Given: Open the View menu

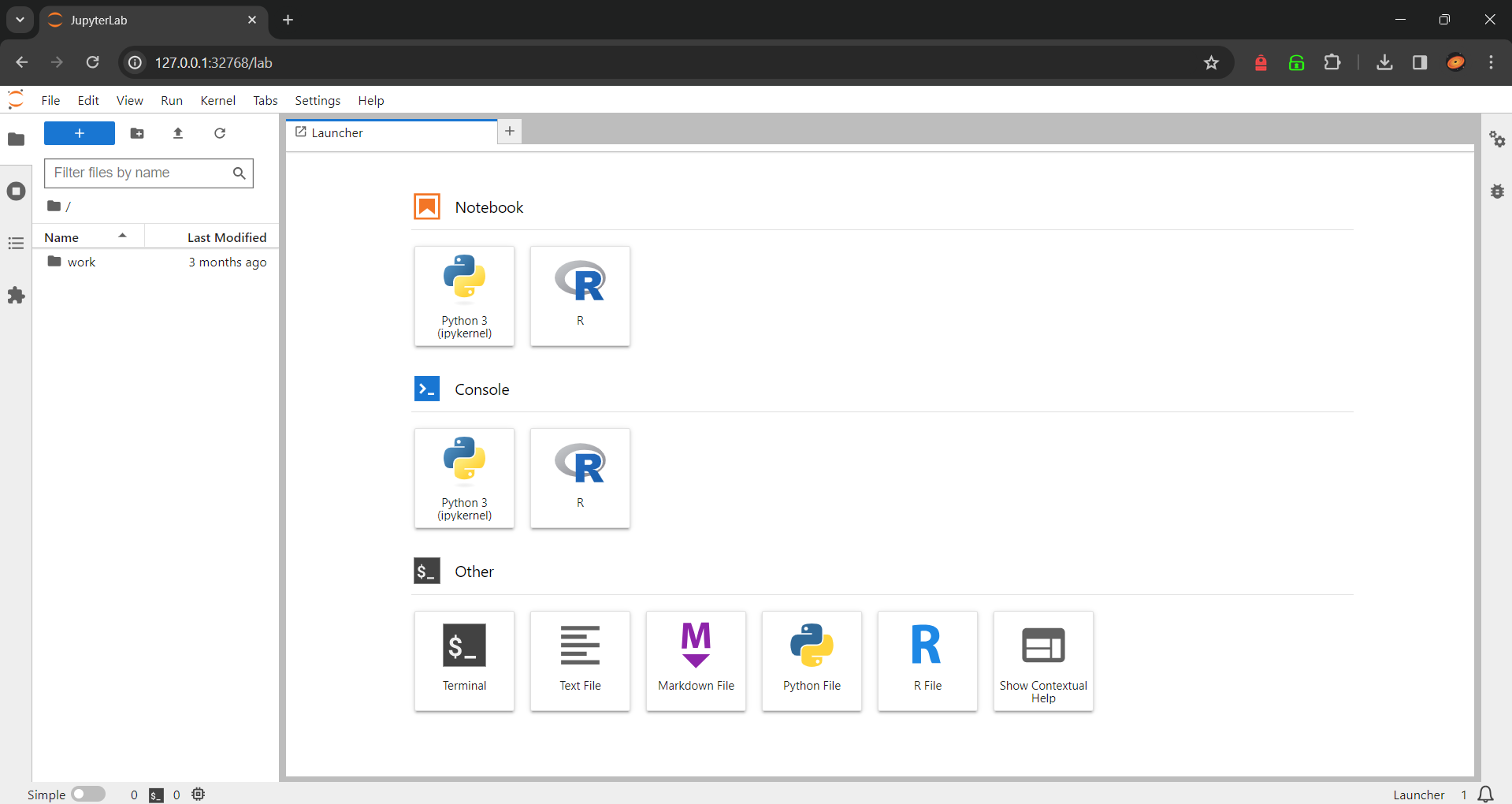Looking at the screenshot, I should (130, 100).
